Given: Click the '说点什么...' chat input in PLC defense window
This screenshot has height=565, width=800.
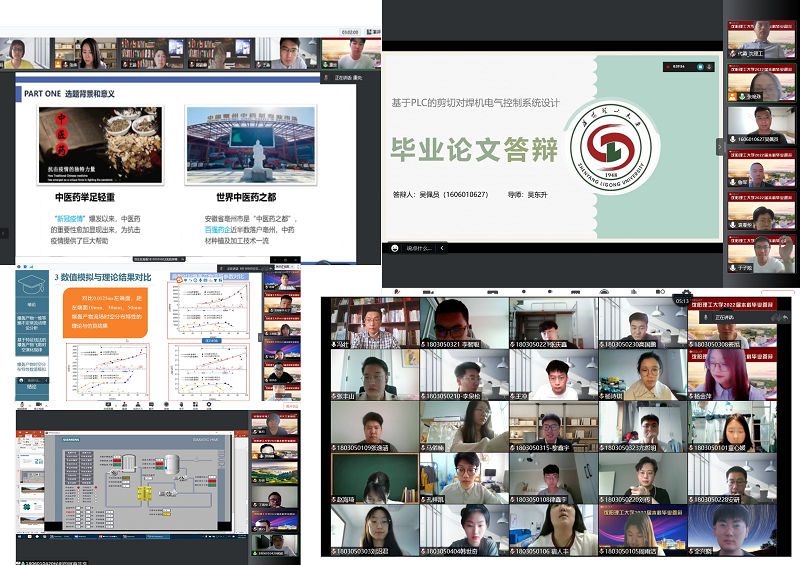Looking at the screenshot, I should click(x=419, y=248).
